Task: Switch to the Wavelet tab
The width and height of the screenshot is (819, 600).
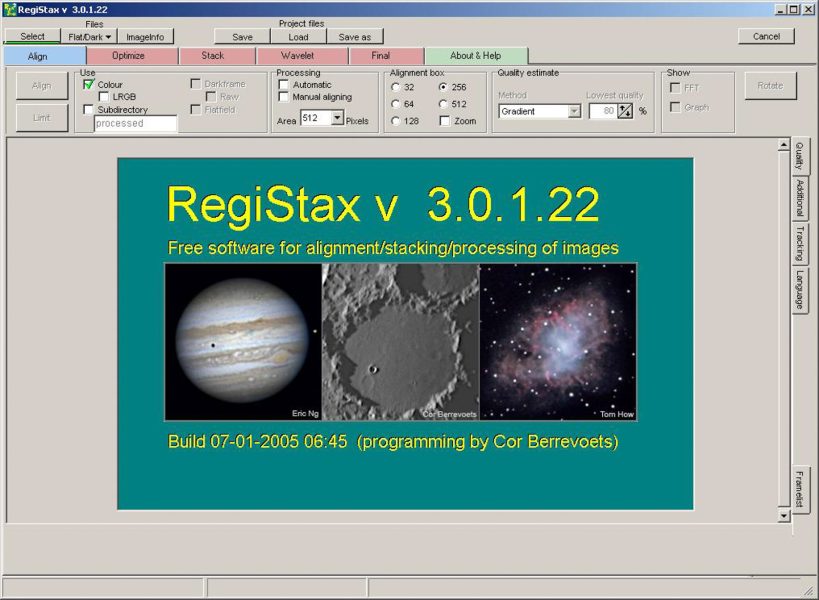Action: pyautogui.click(x=303, y=55)
